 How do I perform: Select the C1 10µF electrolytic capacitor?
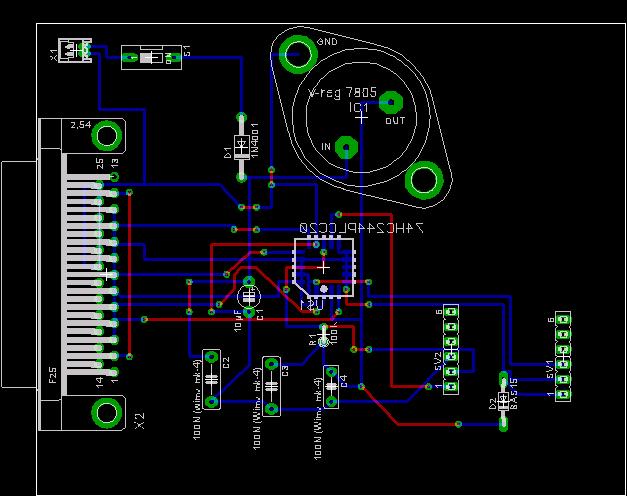pyautogui.click(x=249, y=296)
